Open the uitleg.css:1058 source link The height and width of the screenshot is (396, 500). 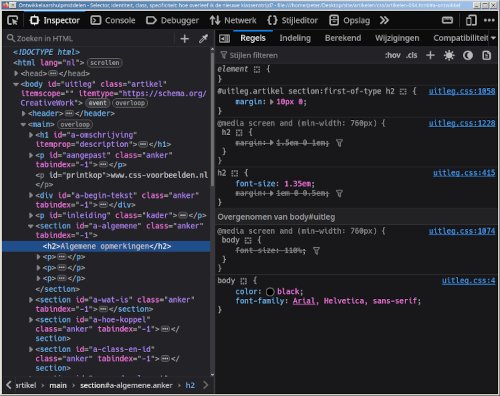click(462, 91)
